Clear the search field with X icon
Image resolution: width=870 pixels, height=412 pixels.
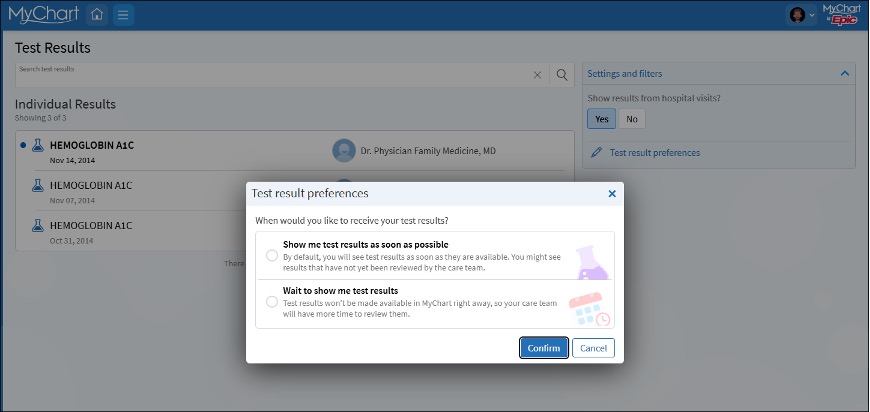(x=537, y=74)
